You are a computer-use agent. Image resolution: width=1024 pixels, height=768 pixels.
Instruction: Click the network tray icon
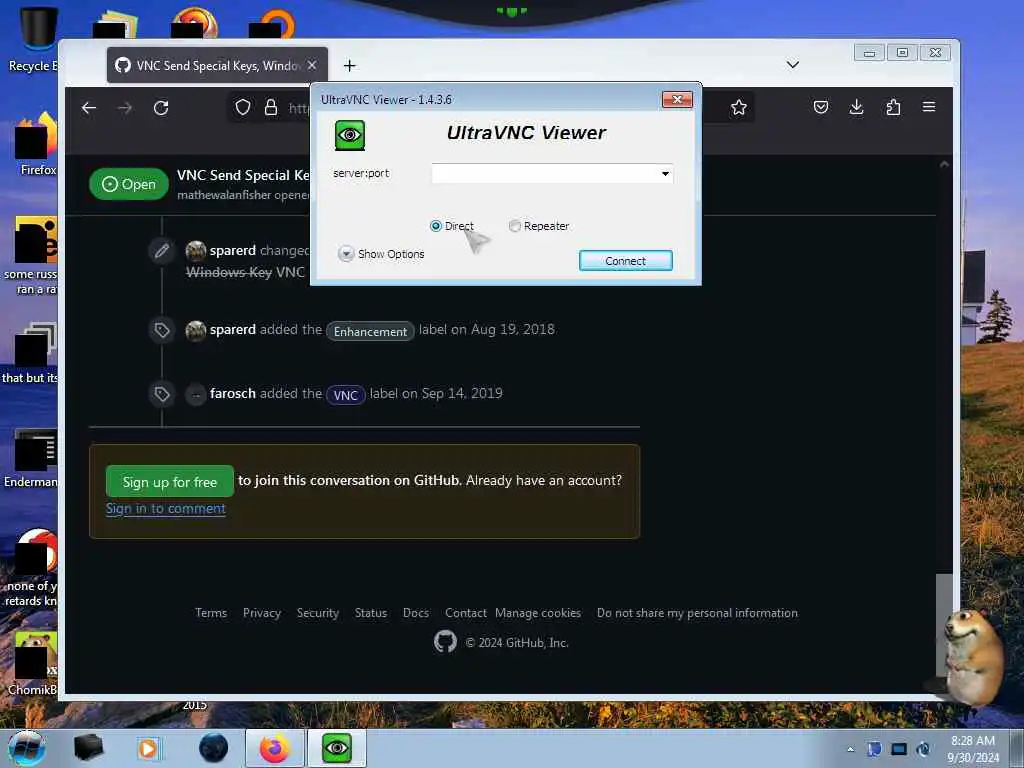(x=899, y=749)
